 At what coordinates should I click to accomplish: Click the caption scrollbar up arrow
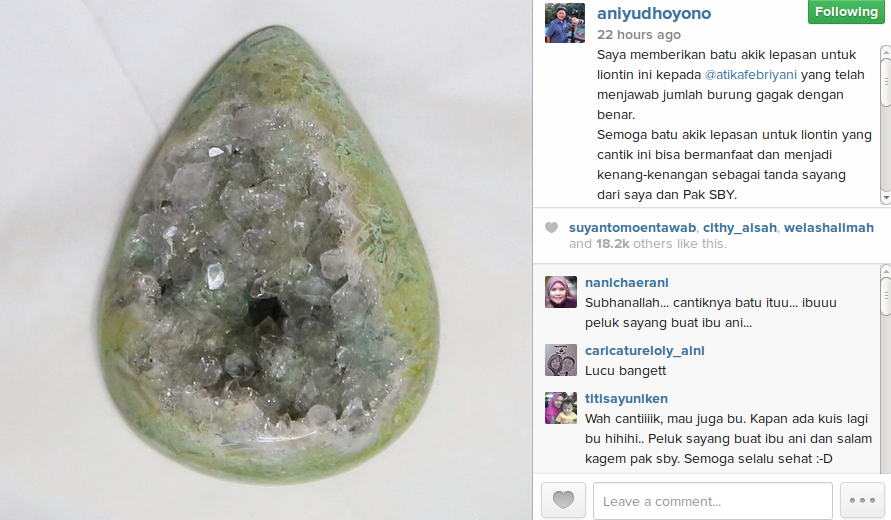(x=885, y=52)
